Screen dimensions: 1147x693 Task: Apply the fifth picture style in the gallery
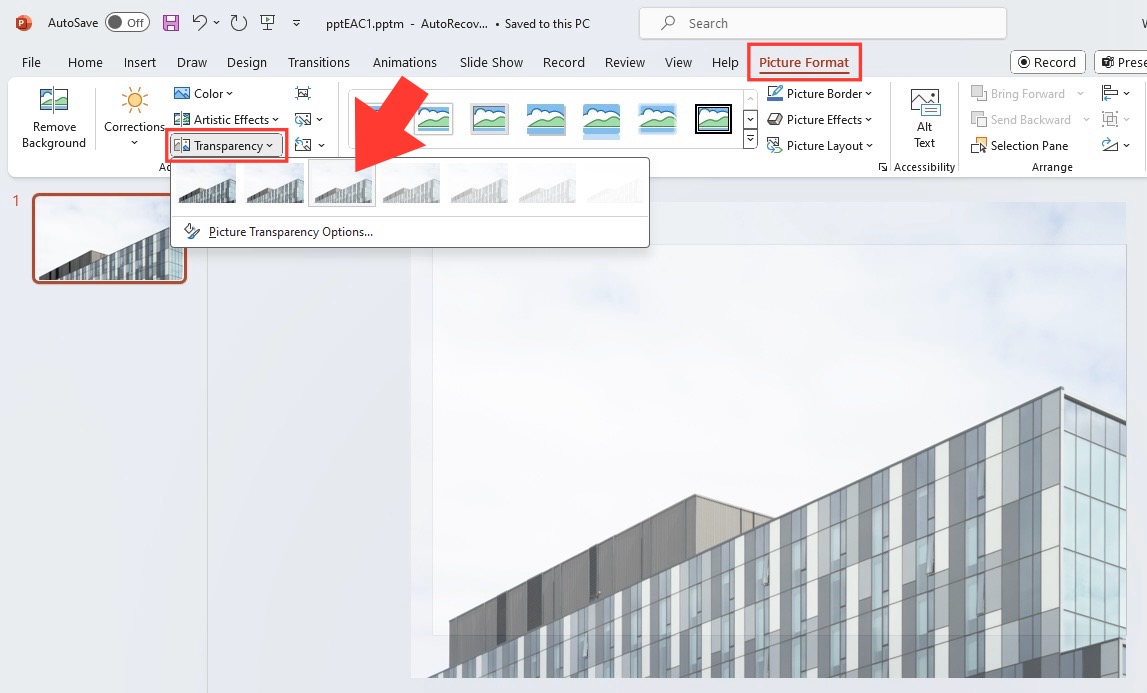click(x=601, y=120)
